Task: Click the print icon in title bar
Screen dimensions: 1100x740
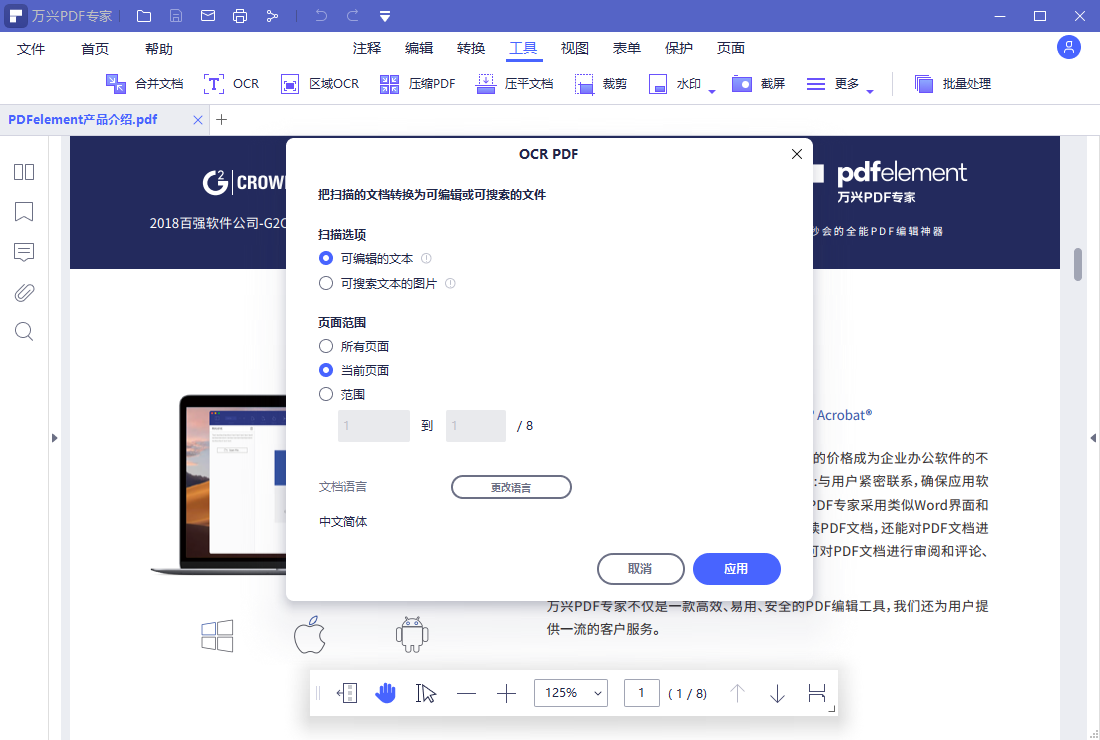Action: (x=240, y=15)
